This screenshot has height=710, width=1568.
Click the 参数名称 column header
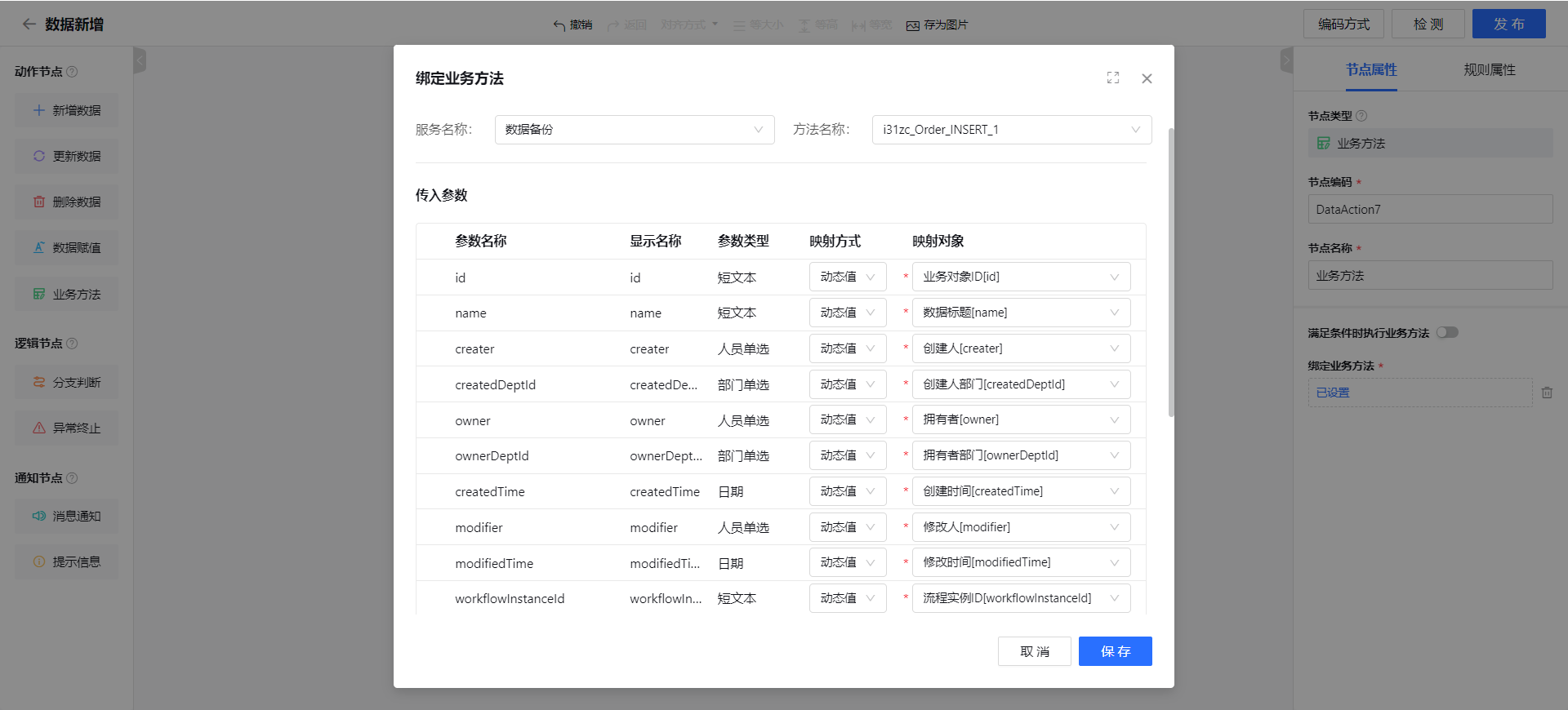481,241
